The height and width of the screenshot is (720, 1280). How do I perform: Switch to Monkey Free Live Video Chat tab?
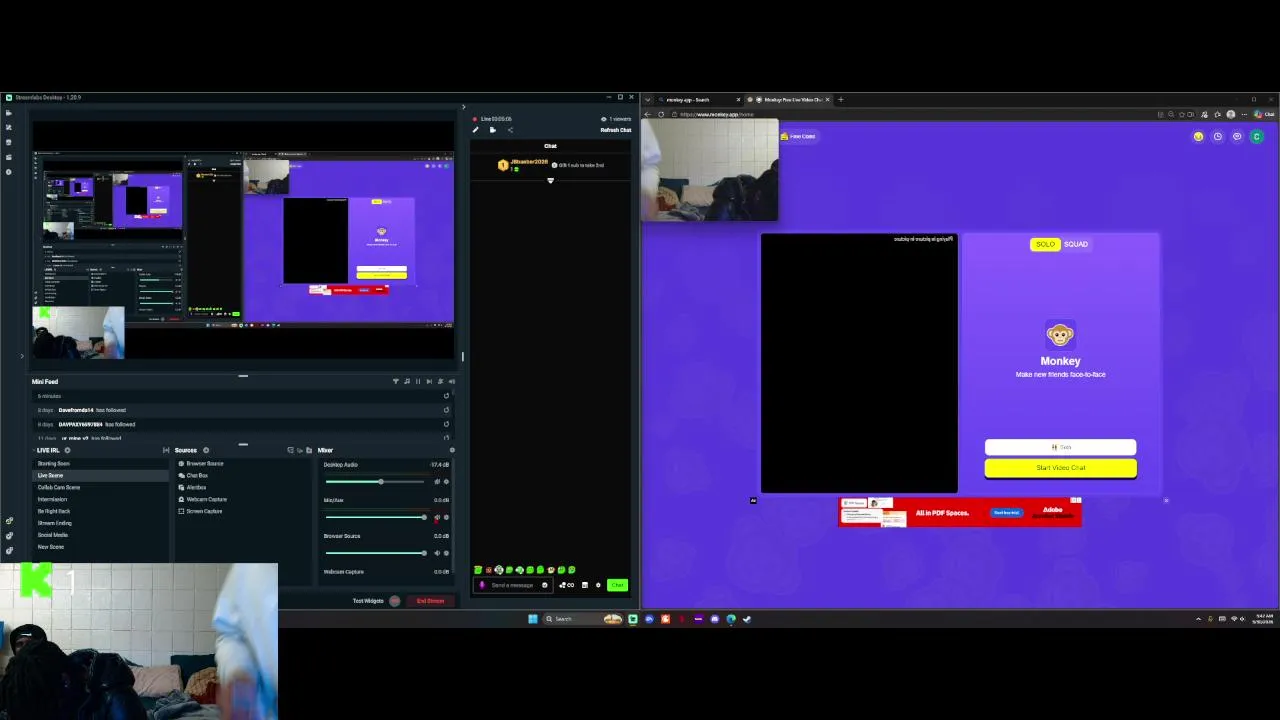tap(793, 100)
